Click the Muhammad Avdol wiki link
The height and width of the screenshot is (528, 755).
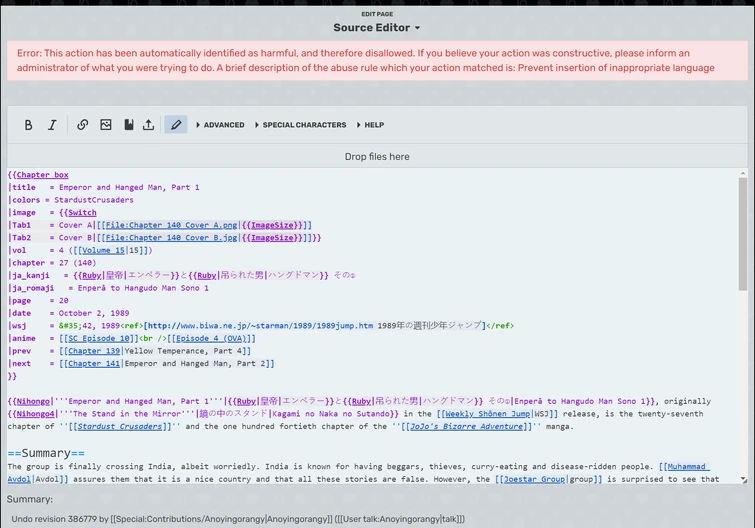pyautogui.click(x=689, y=466)
